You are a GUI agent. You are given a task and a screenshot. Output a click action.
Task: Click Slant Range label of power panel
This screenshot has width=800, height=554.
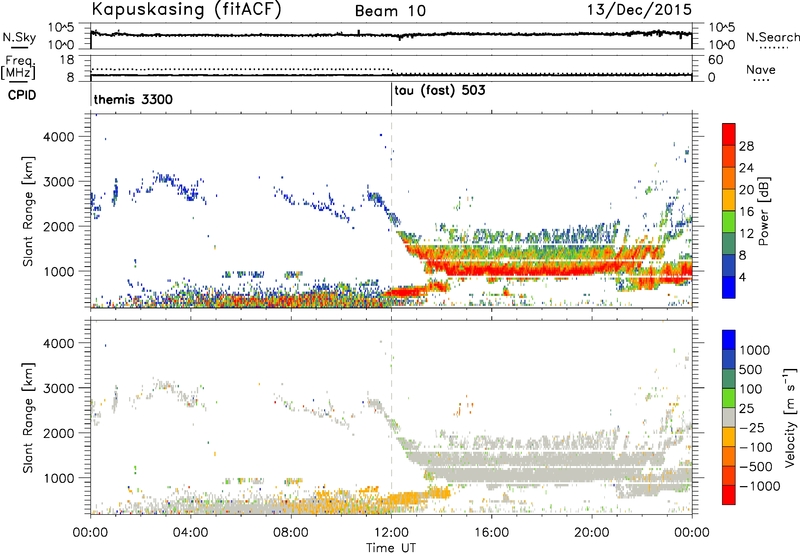pos(28,211)
